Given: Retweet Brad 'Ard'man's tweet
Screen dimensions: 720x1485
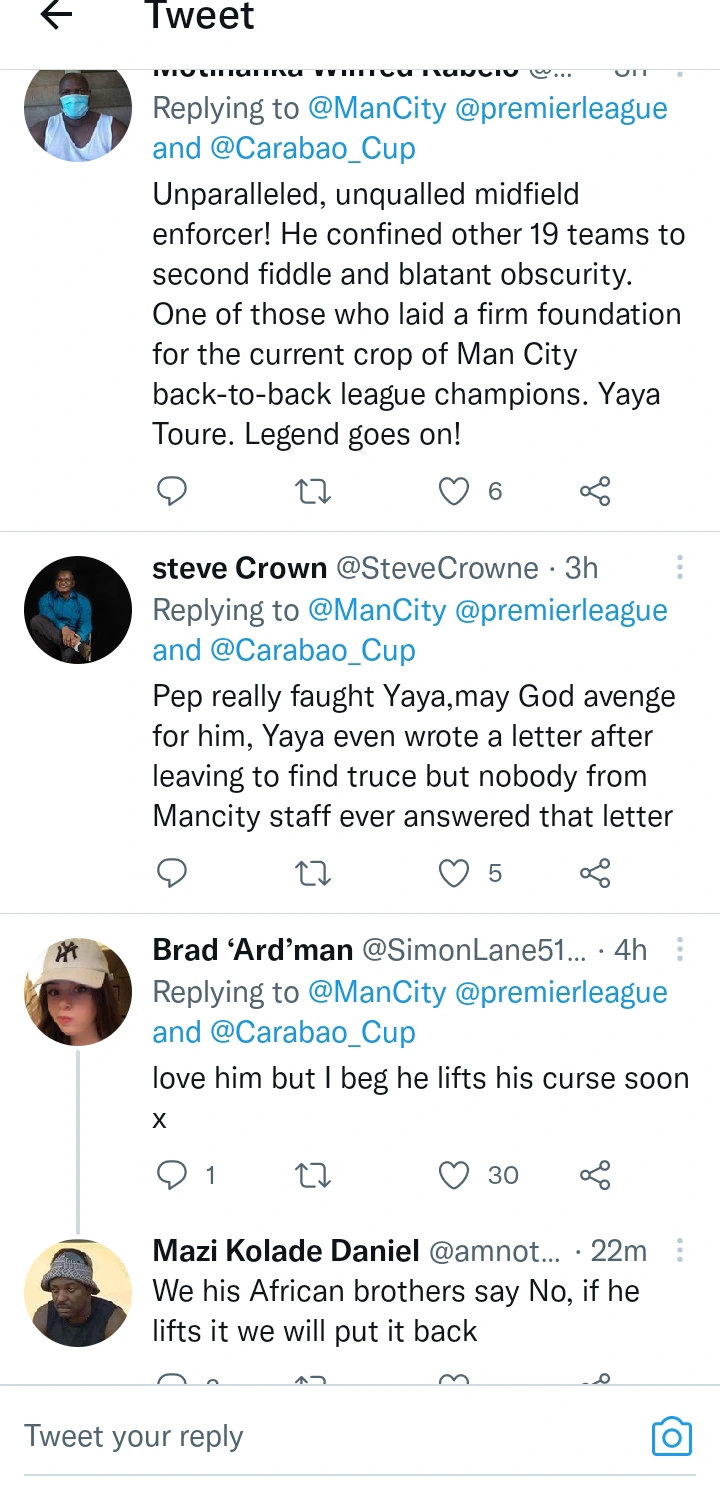Looking at the screenshot, I should click(314, 1175).
